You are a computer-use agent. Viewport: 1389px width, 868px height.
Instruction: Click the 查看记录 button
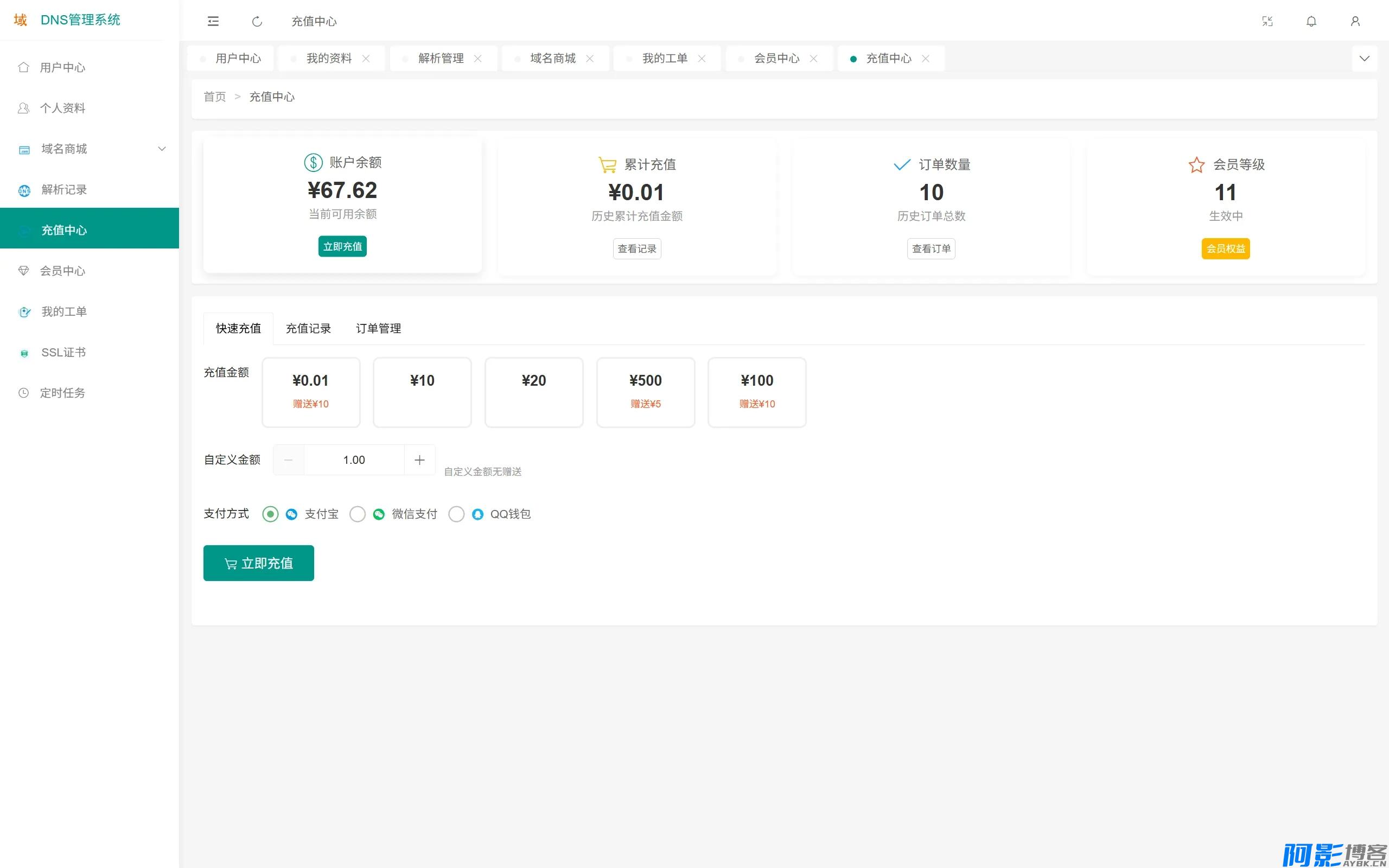pyautogui.click(x=637, y=248)
